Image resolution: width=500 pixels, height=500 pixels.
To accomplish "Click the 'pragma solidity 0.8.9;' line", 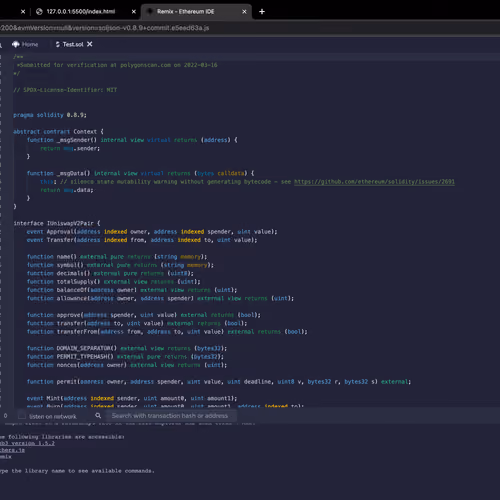I will (50, 115).
